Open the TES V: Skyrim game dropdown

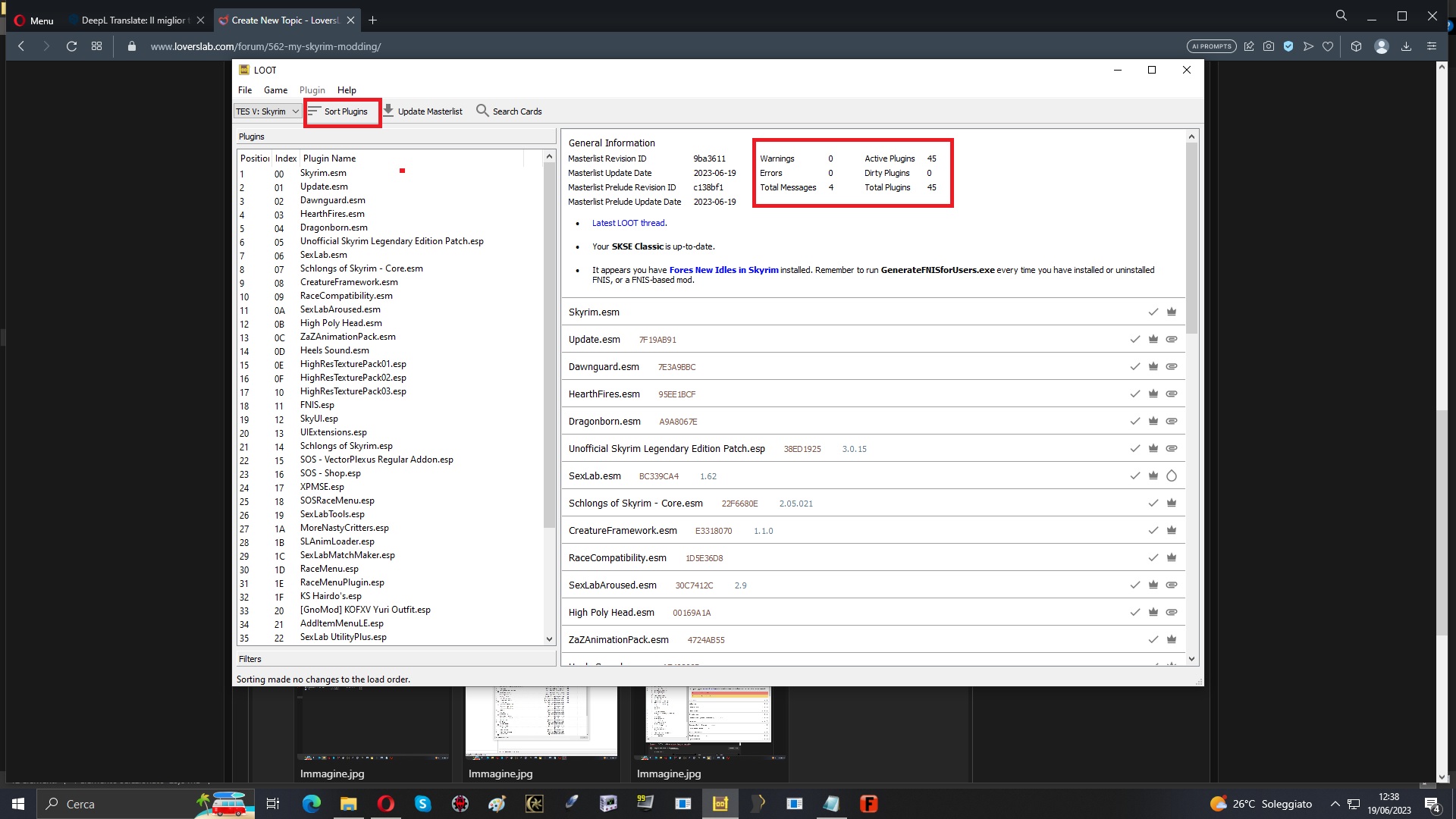coord(268,111)
